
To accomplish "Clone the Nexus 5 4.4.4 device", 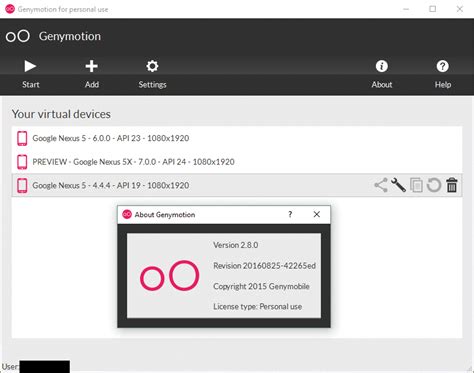I will pyautogui.click(x=416, y=185).
